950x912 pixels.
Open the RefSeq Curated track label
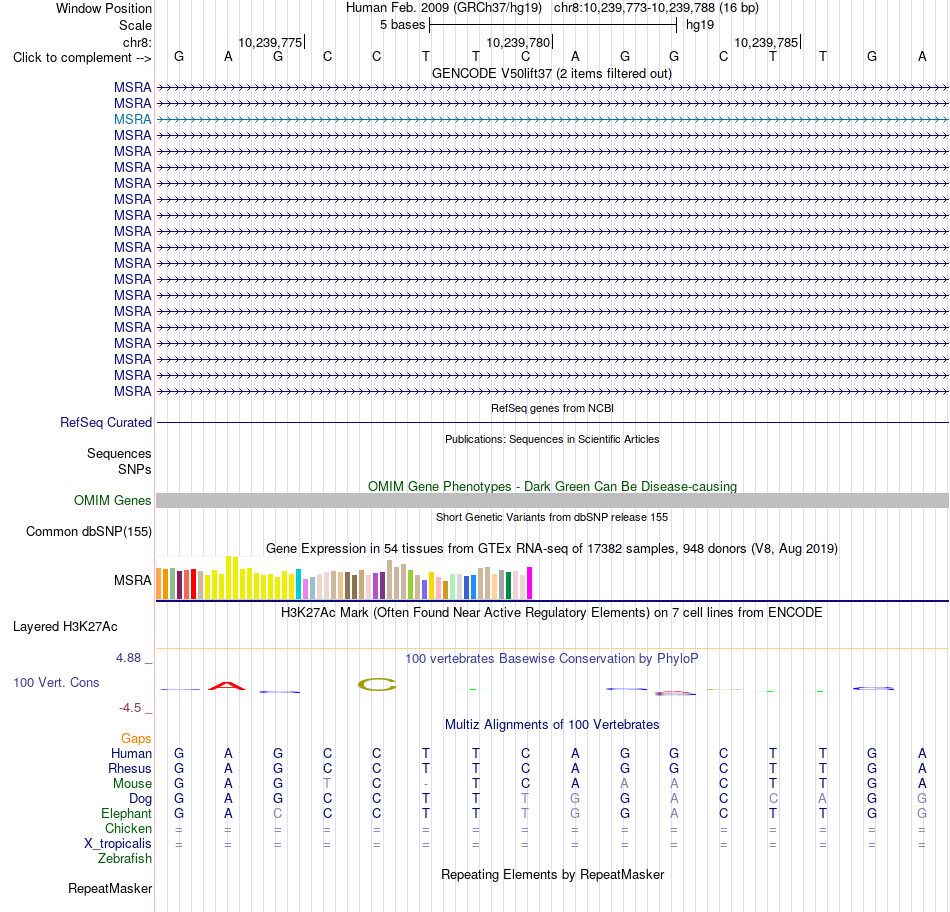click(105, 422)
